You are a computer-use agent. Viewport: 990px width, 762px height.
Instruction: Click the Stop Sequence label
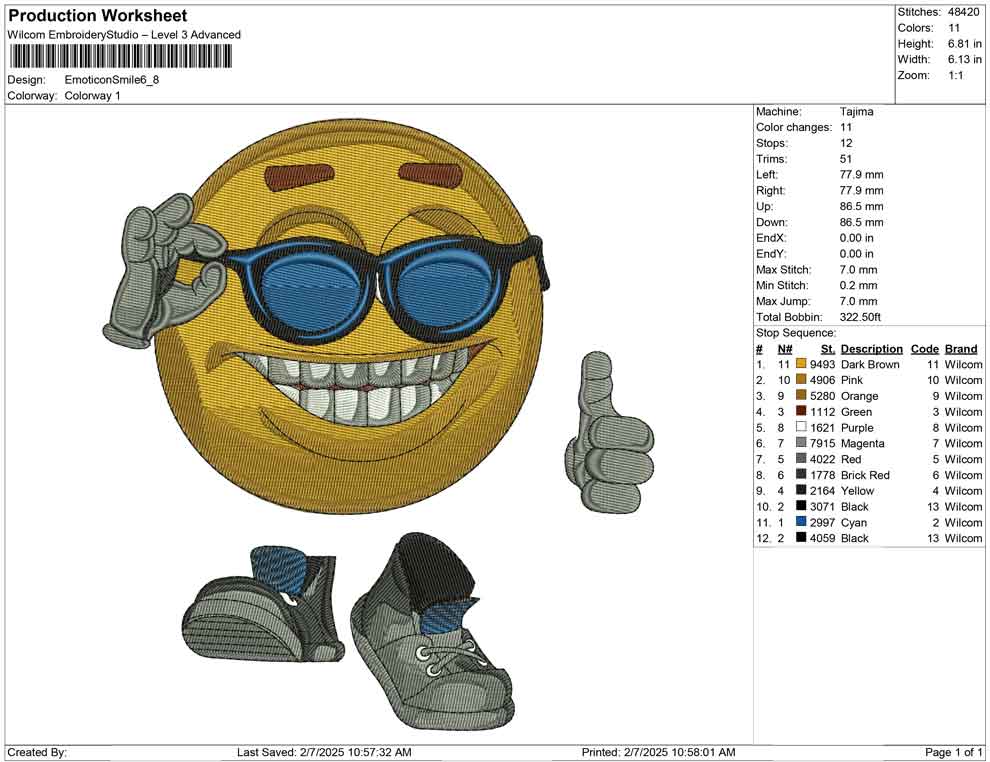[796, 333]
